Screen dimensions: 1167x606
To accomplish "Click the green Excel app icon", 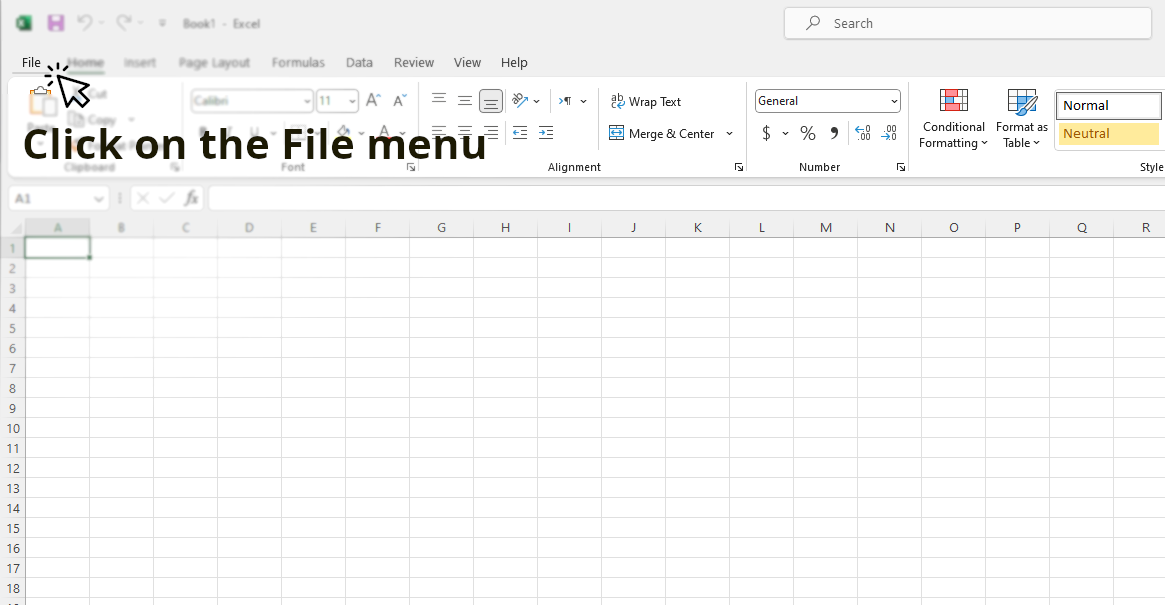I will click(24, 23).
